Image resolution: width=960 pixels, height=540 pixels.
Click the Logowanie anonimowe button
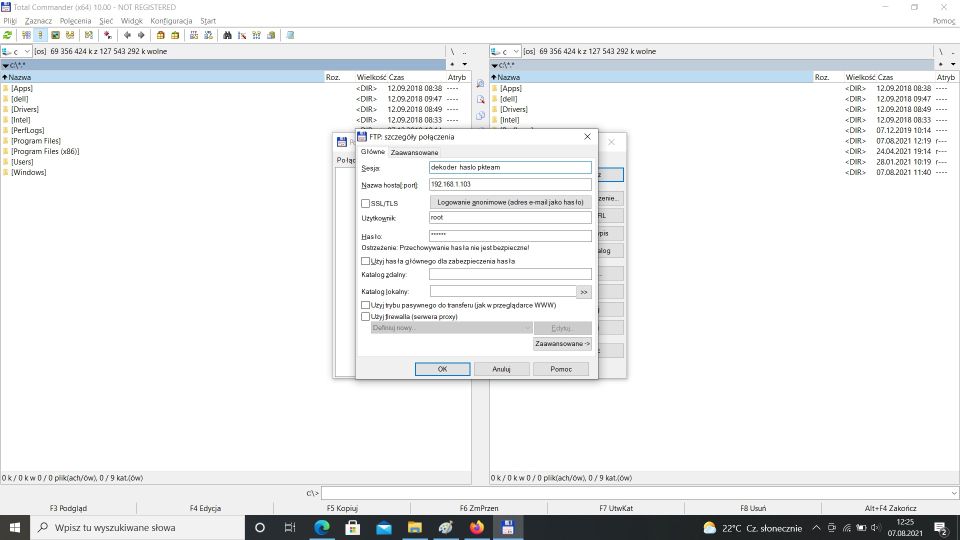(510, 202)
